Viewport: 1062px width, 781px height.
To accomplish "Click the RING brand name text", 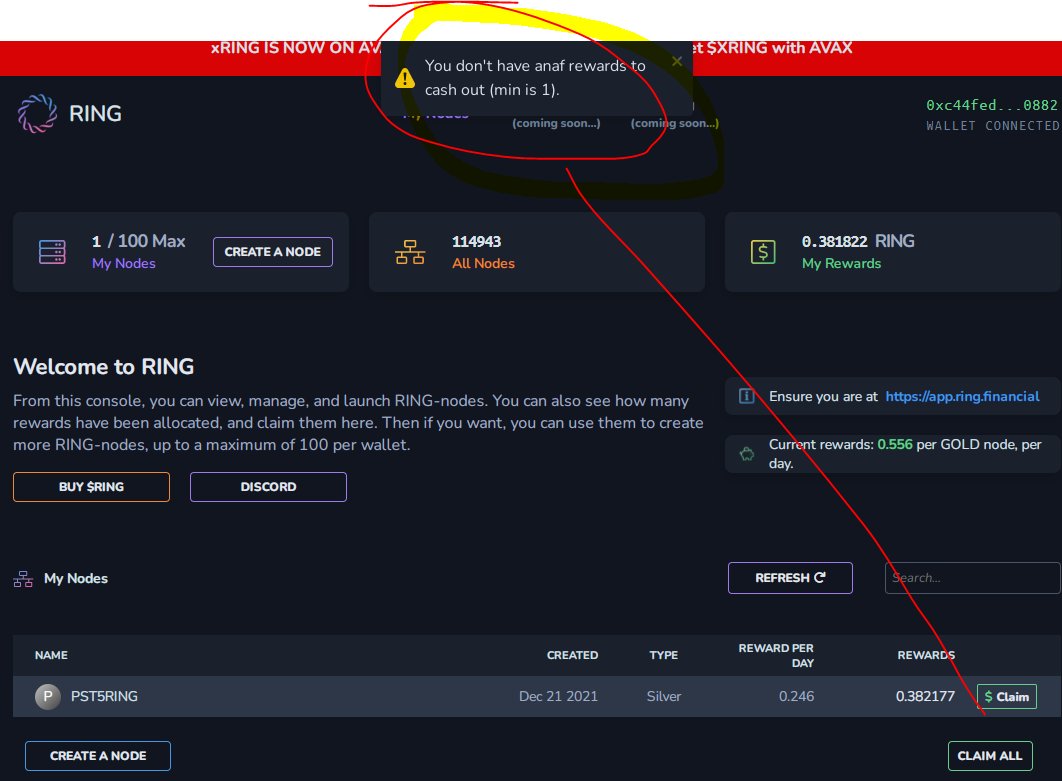I will point(95,113).
